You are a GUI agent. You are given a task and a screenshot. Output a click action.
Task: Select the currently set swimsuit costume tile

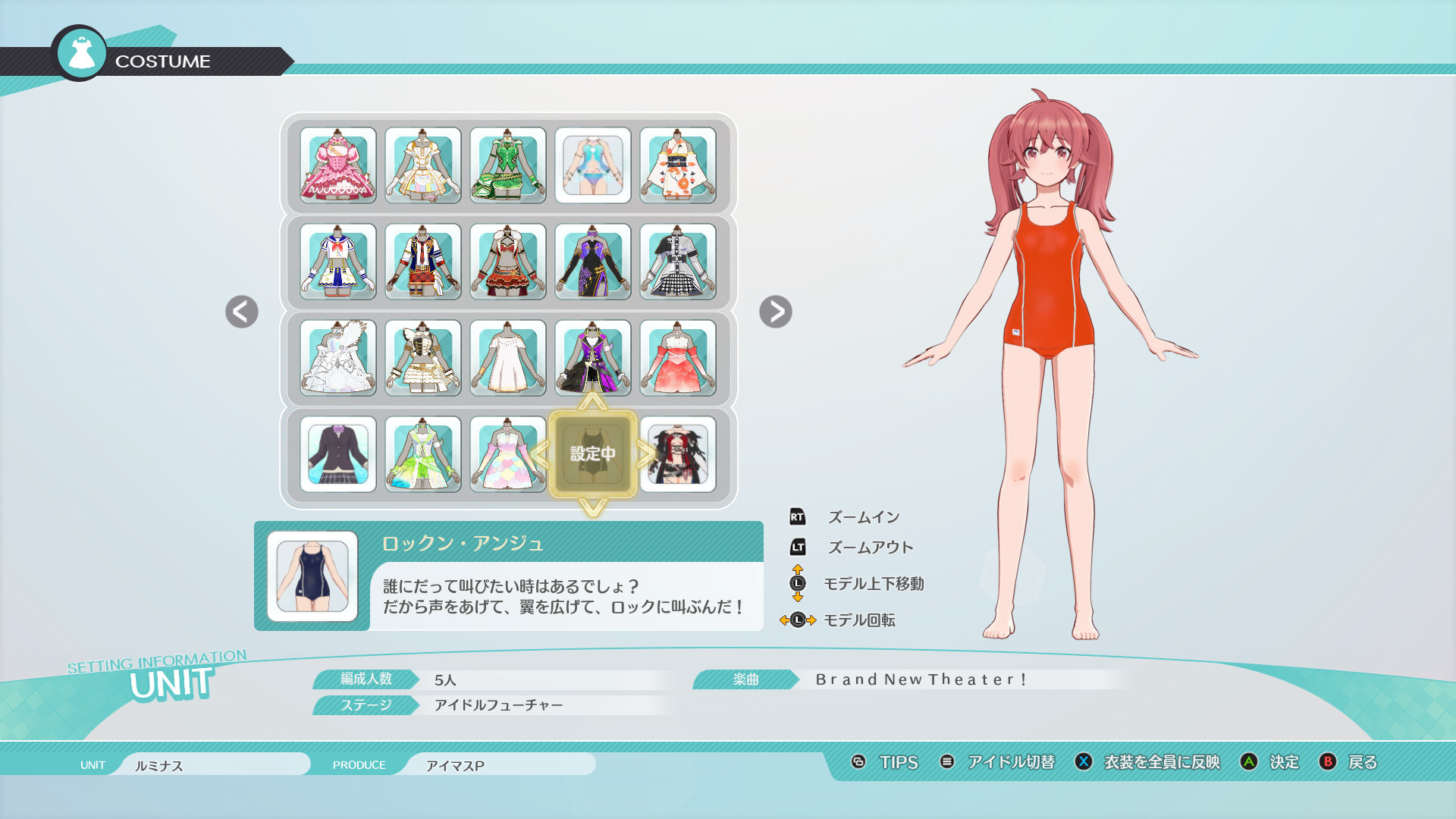click(593, 454)
